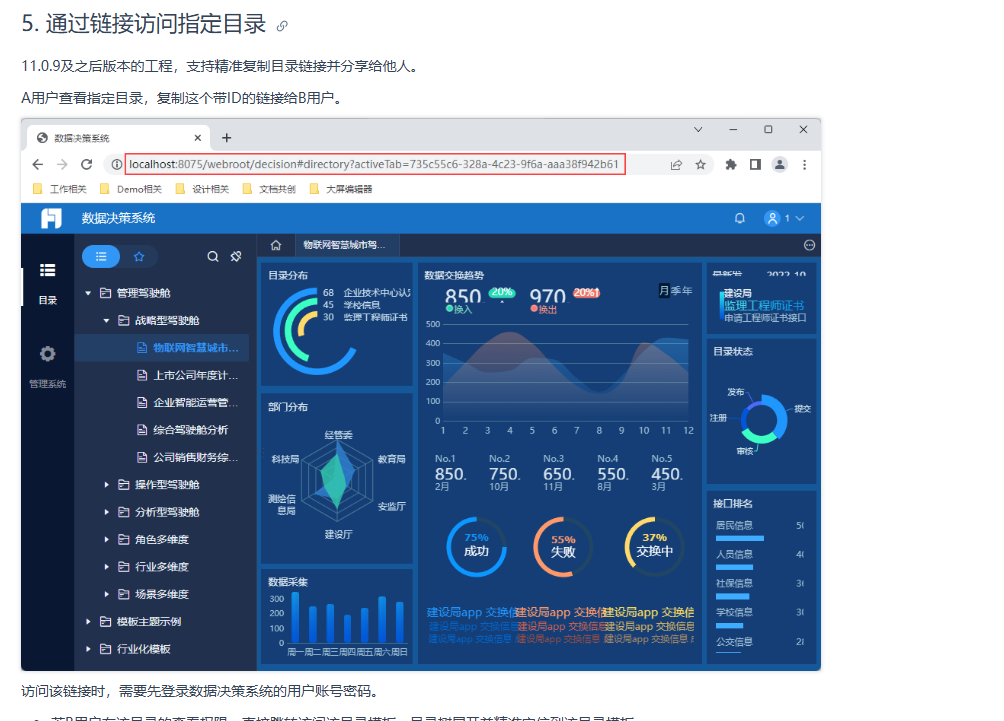This screenshot has height=721, width=1004.
Task: Select 季 in the trend period switch
Action: coord(675,291)
